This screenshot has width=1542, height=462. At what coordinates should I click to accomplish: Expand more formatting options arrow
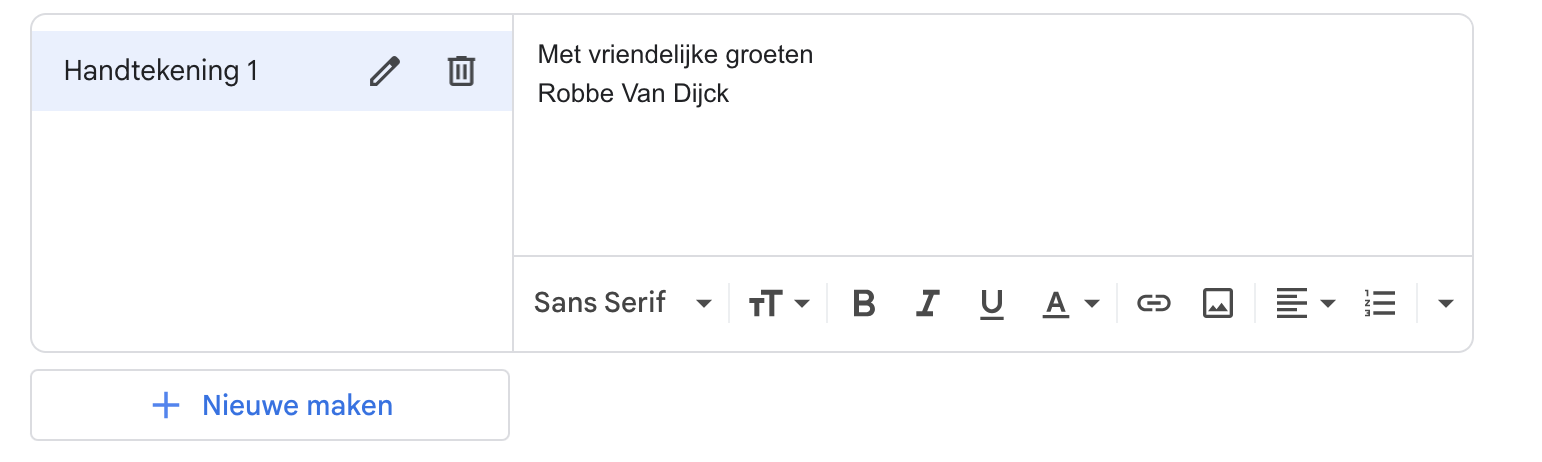(x=1445, y=303)
